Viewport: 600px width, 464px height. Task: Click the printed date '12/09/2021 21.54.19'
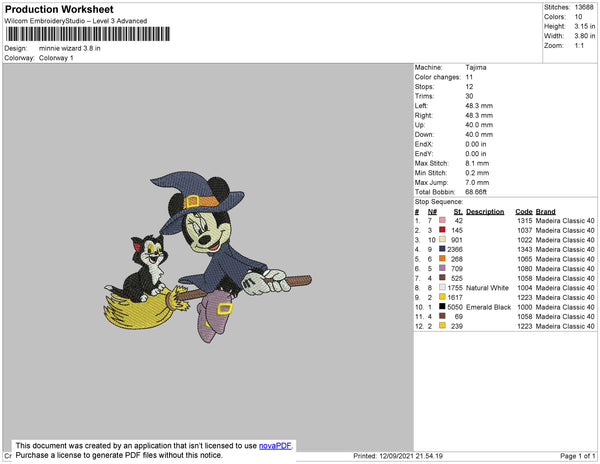[411, 456]
